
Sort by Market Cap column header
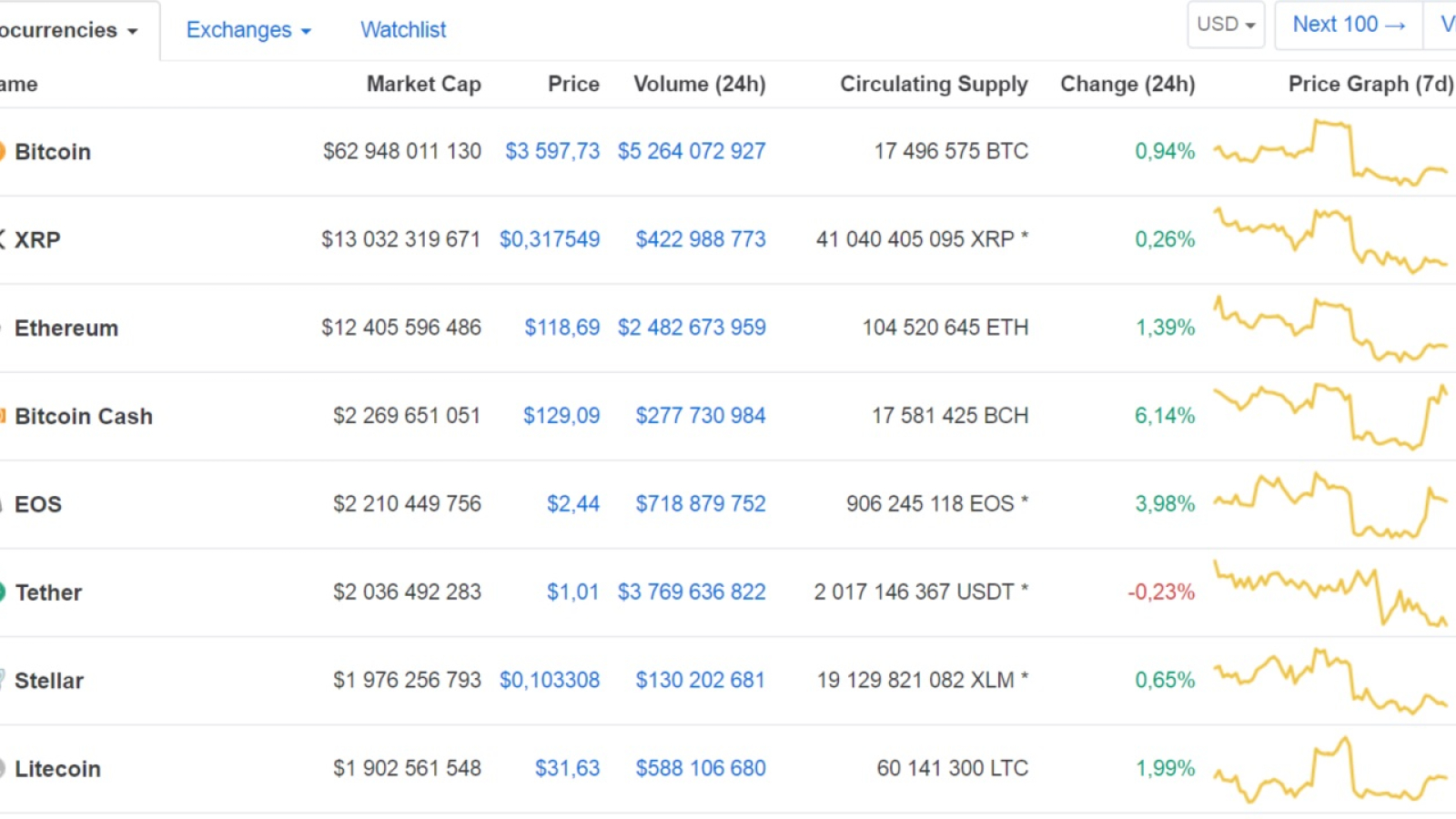coord(424,84)
